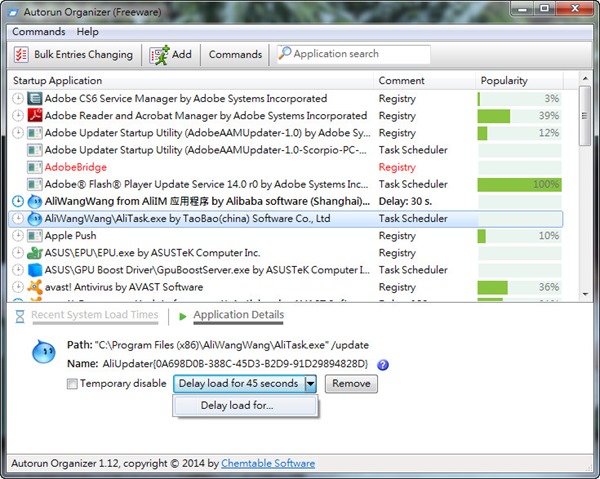The height and width of the screenshot is (479, 600).
Task: Click the Delay load for 45 seconds button text
Action: coord(238,383)
